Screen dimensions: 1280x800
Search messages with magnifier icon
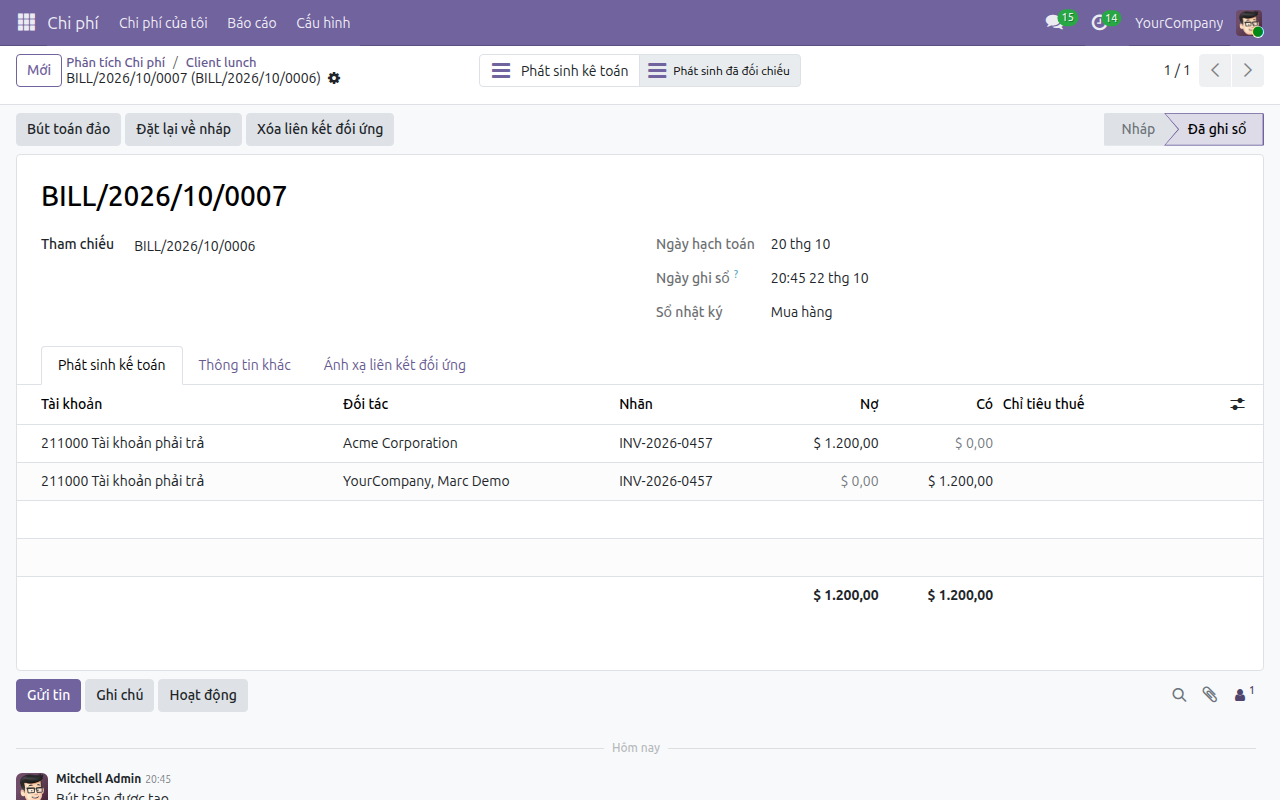(x=1179, y=695)
